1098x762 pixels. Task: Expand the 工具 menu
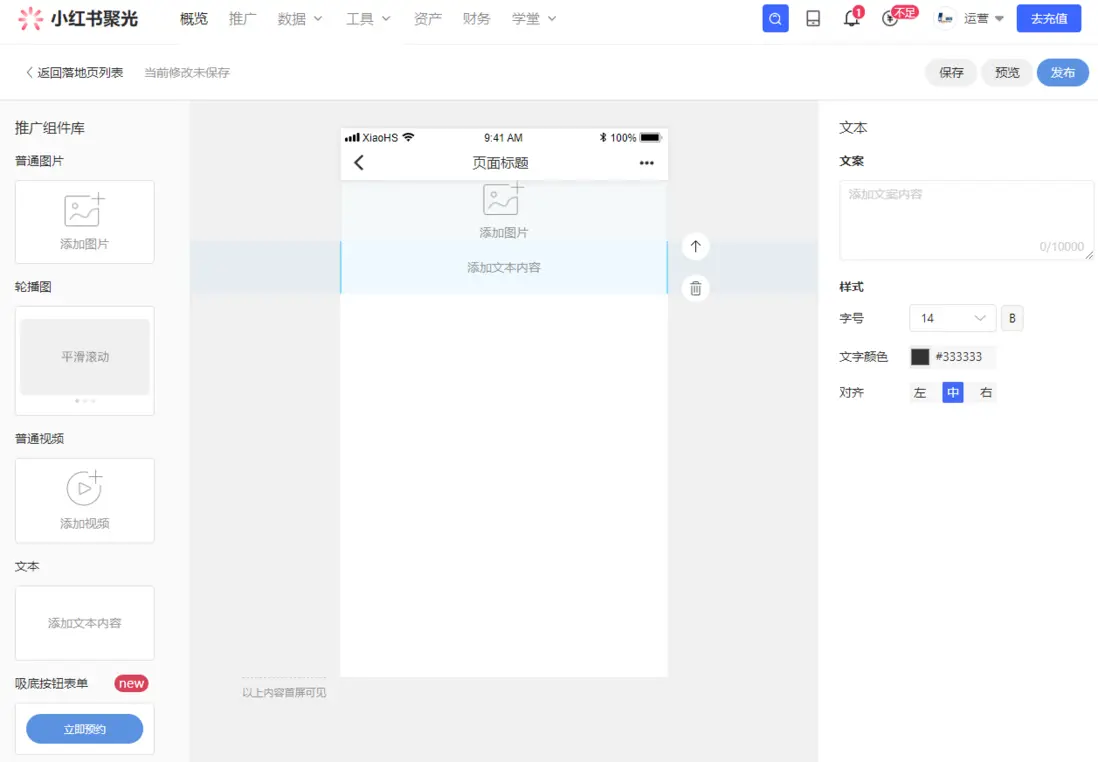(368, 19)
